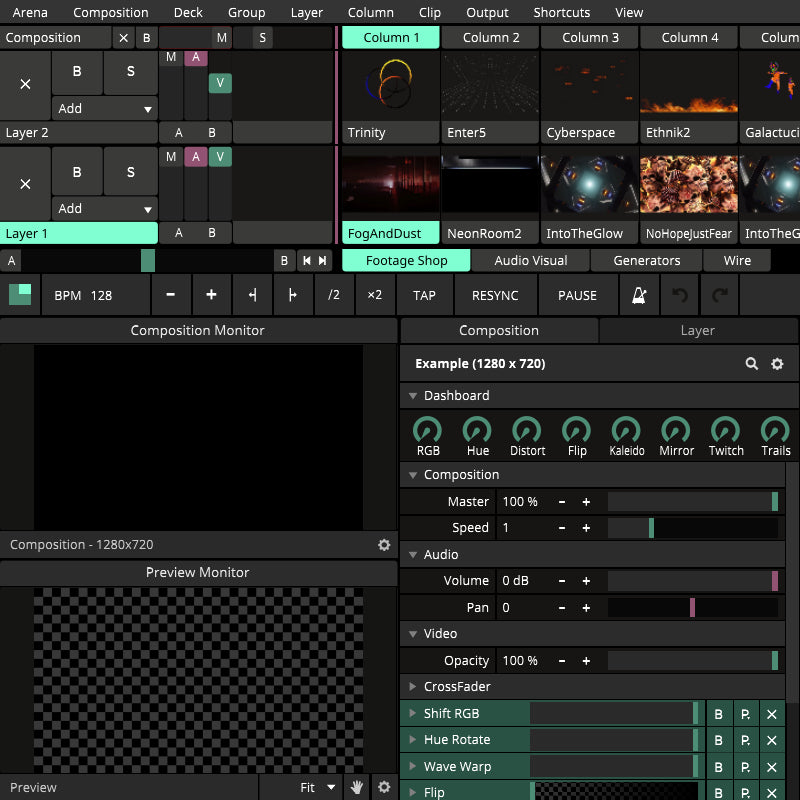Clear Layer 2 with the X button
This screenshot has width=800, height=800.
(25, 85)
